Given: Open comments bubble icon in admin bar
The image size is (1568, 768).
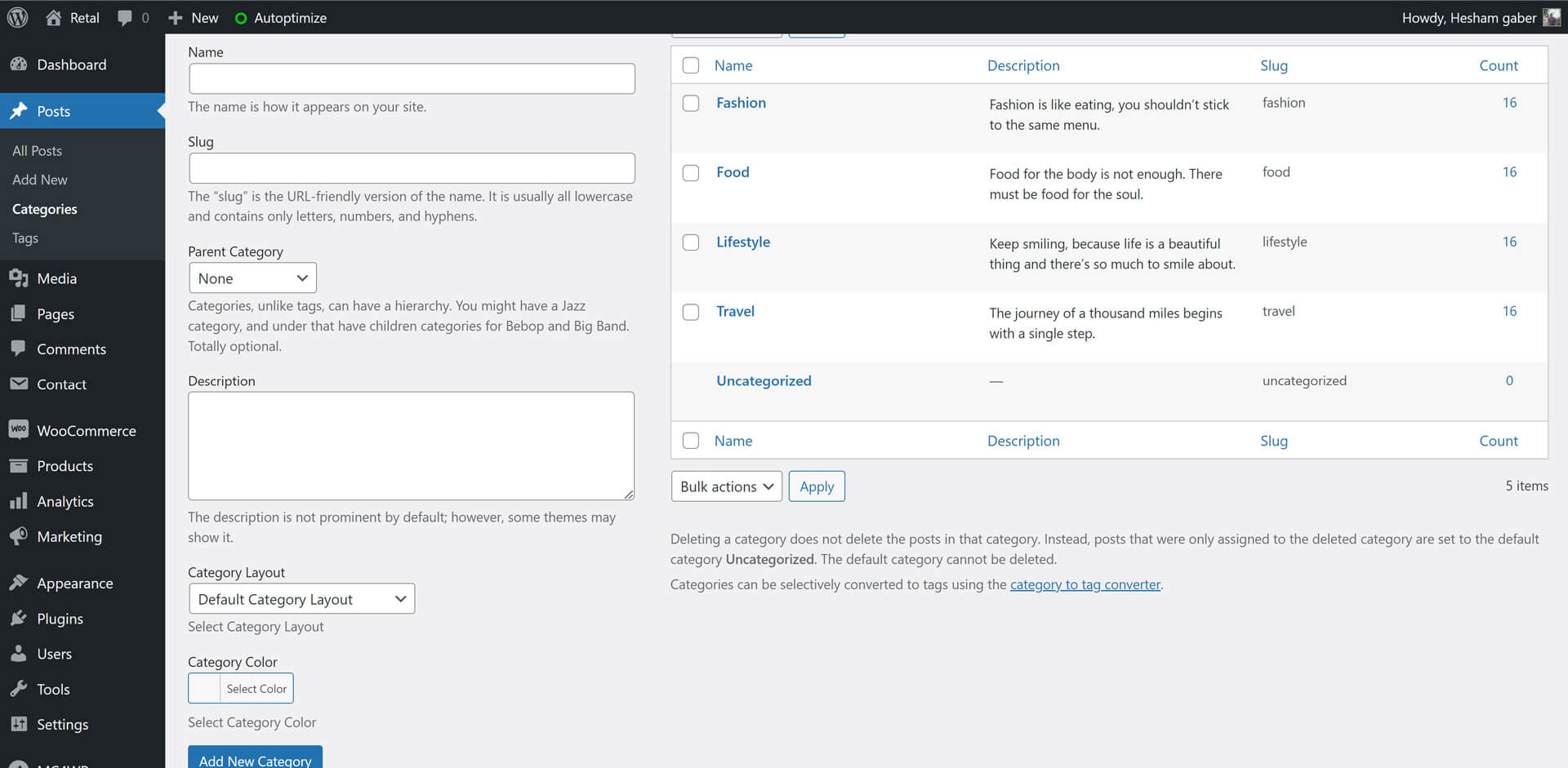Looking at the screenshot, I should pos(124,18).
